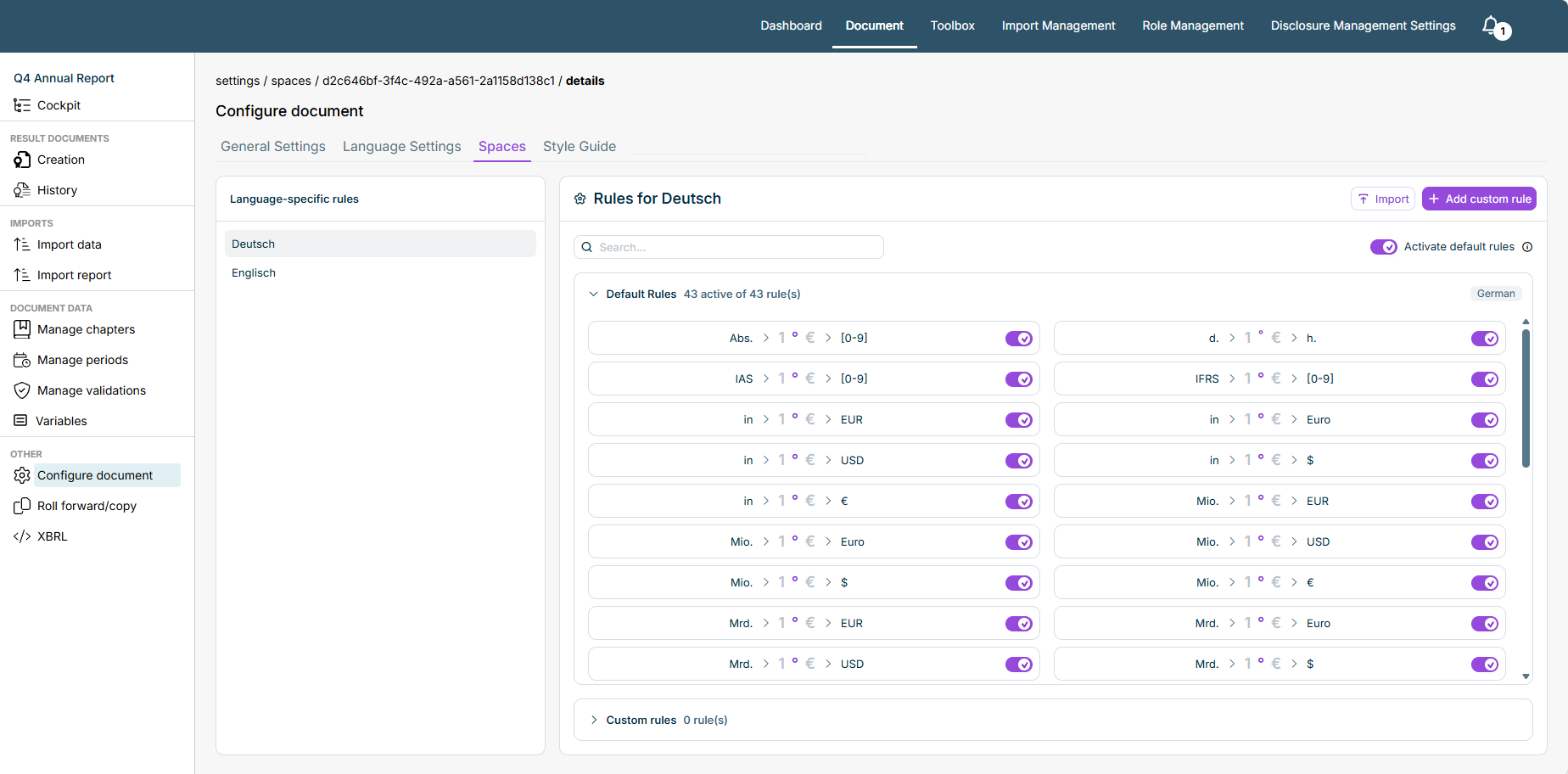Image resolution: width=1568 pixels, height=774 pixels.
Task: Click the gear icon next to Rules for Deutsch
Action: pyautogui.click(x=580, y=199)
